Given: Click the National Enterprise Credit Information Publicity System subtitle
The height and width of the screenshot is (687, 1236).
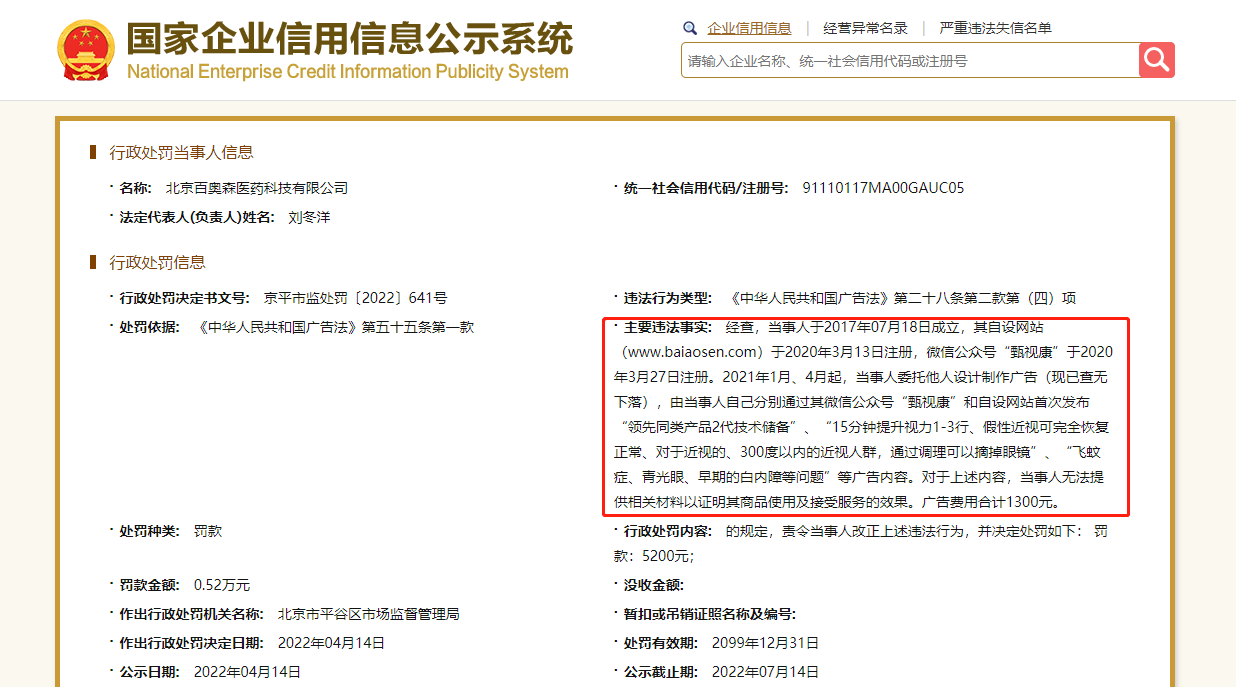Looking at the screenshot, I should point(348,72).
